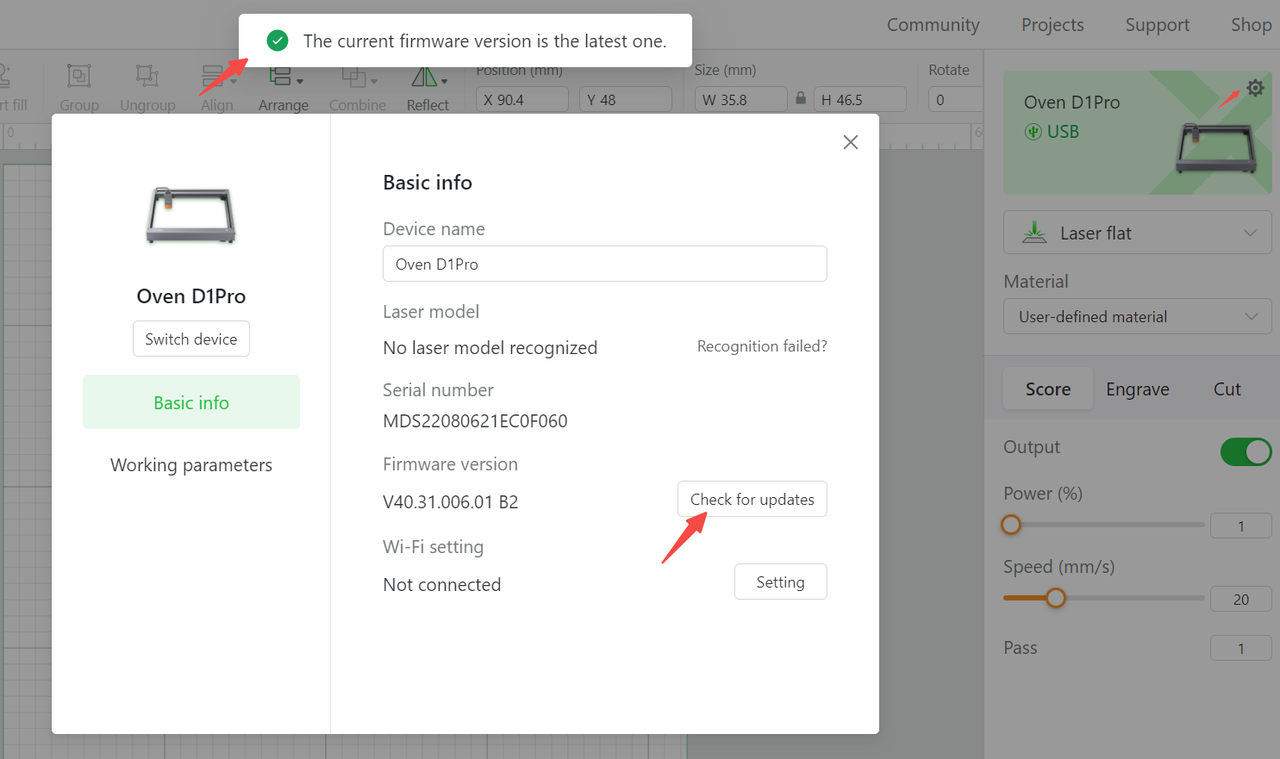This screenshot has height=759, width=1280.
Task: Open the Wi-Fi Setting button
Action: point(780,582)
